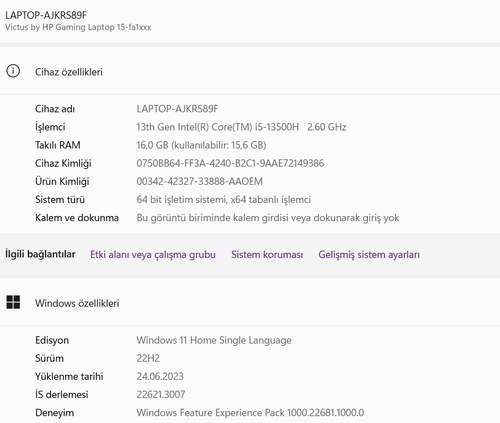Open Etki alanı veya çalışma grubu link

153,255
